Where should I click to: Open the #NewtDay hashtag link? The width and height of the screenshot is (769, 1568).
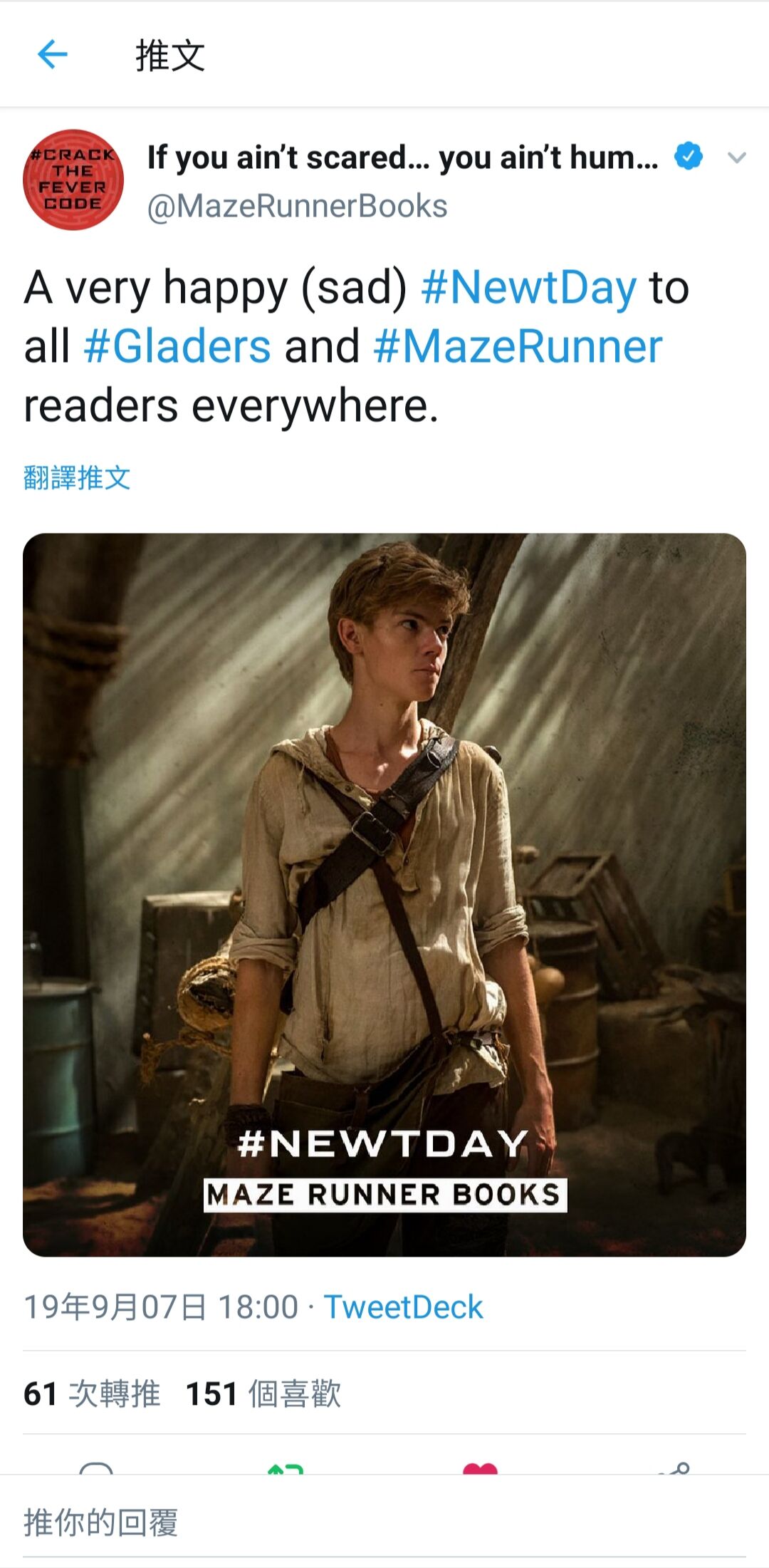pos(529,288)
